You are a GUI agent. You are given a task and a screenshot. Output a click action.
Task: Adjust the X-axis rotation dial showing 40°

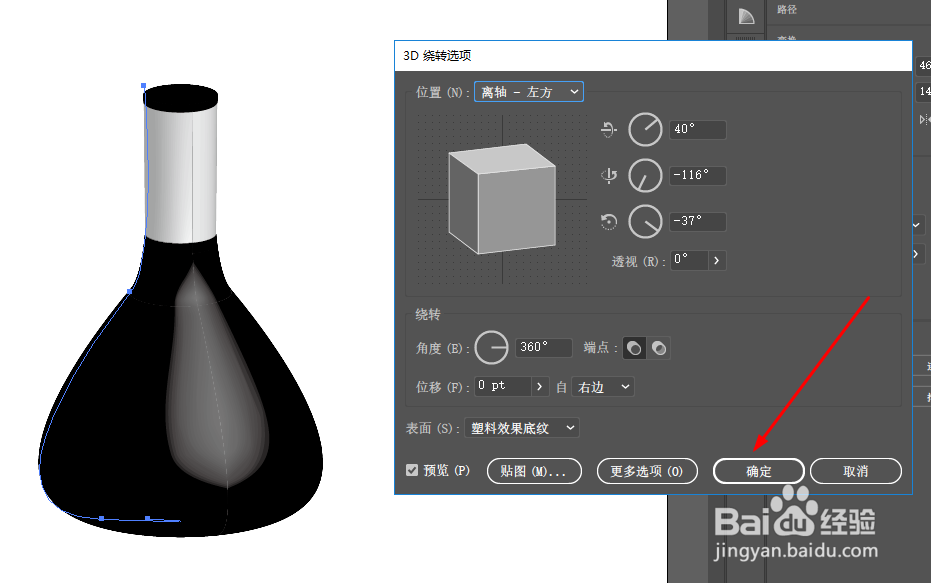pos(645,129)
